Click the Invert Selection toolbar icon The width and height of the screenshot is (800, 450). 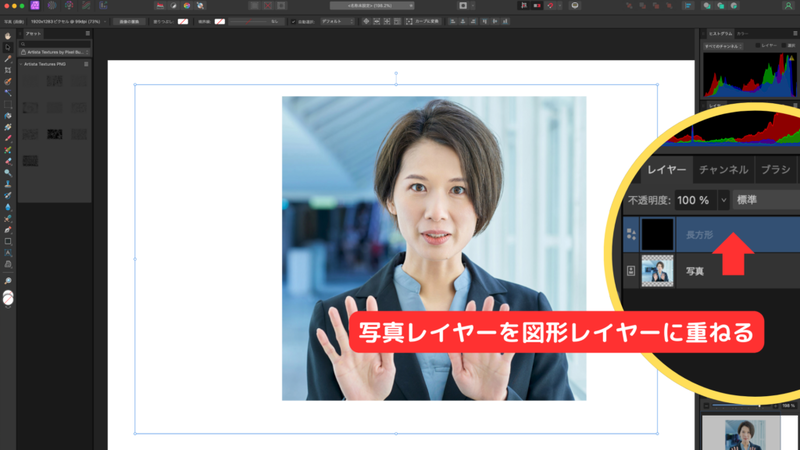[281, 6]
